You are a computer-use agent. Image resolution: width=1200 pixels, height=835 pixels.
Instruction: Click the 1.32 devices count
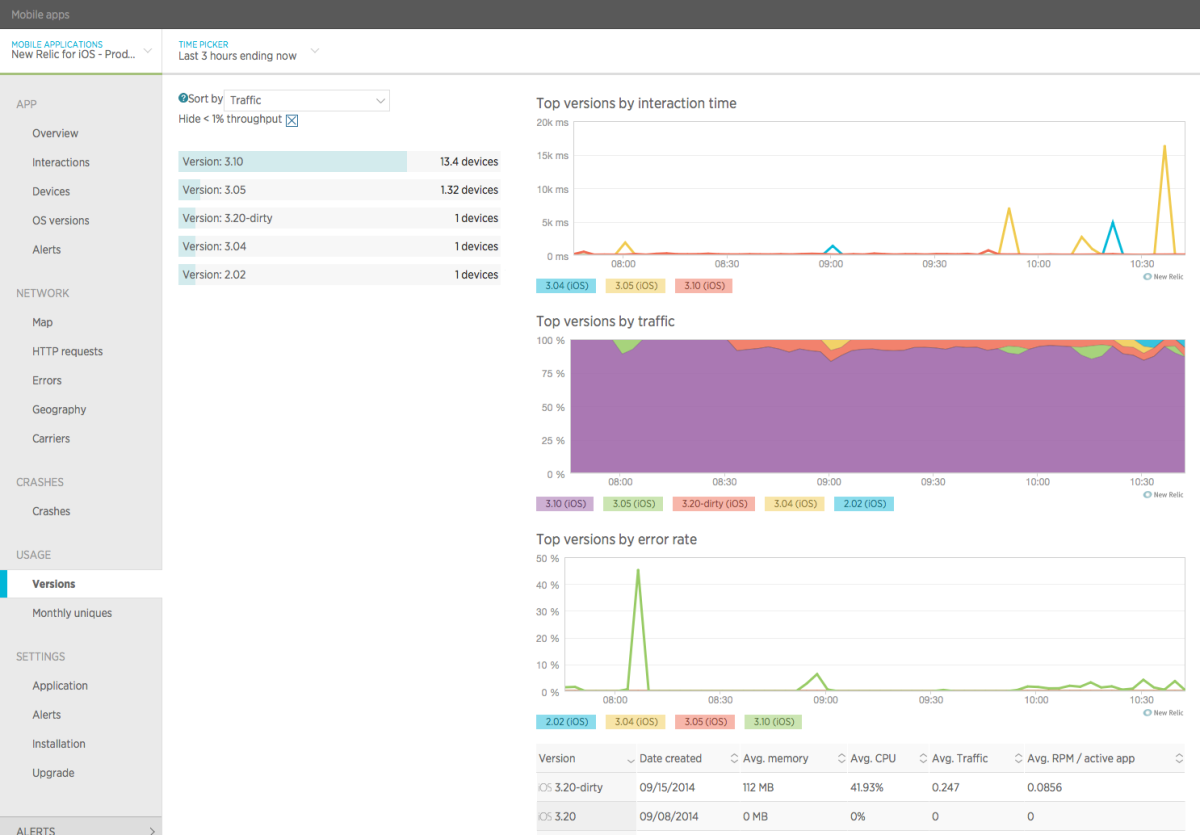pos(469,190)
